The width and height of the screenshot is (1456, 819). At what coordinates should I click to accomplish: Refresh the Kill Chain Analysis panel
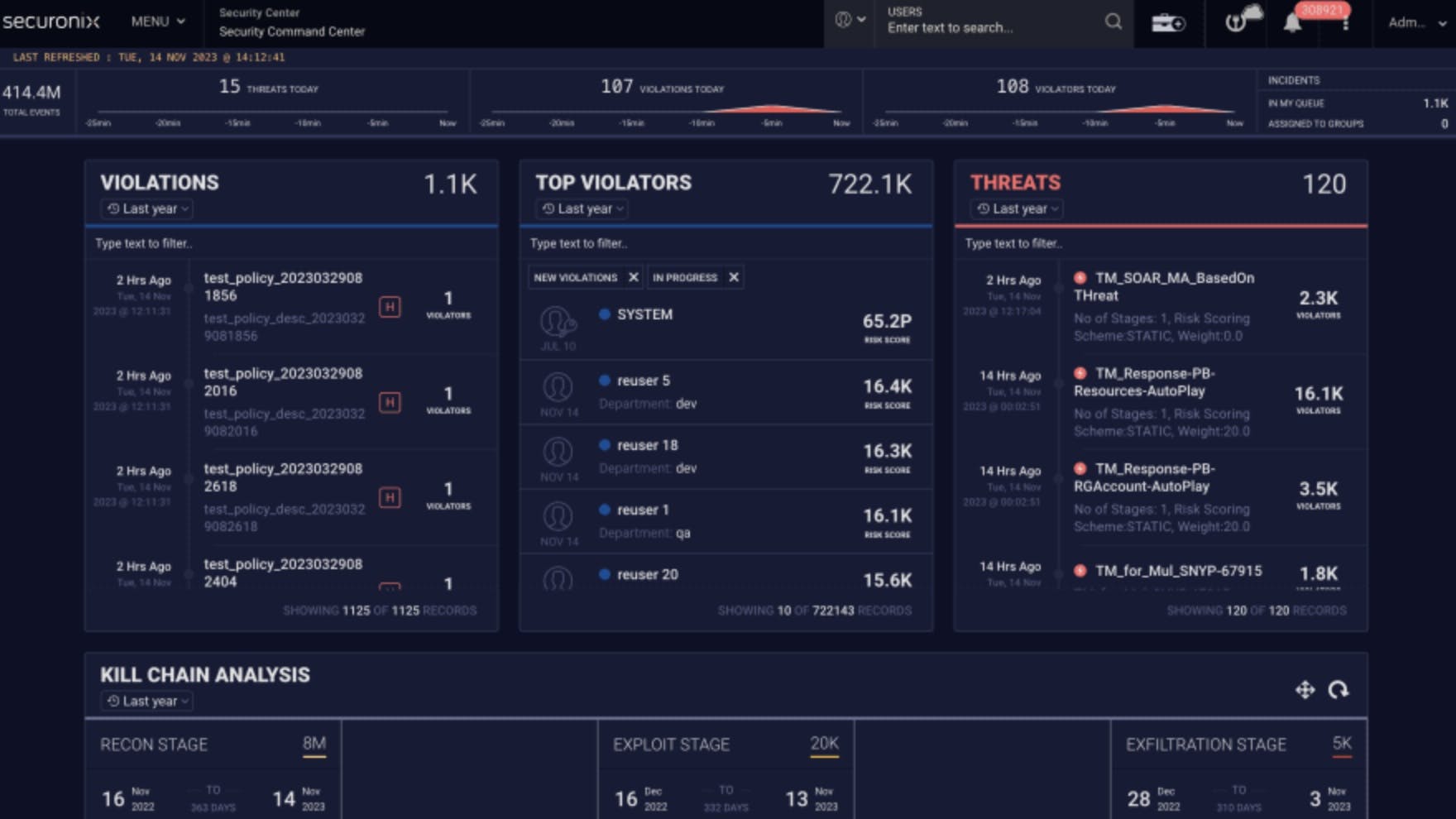(x=1339, y=689)
